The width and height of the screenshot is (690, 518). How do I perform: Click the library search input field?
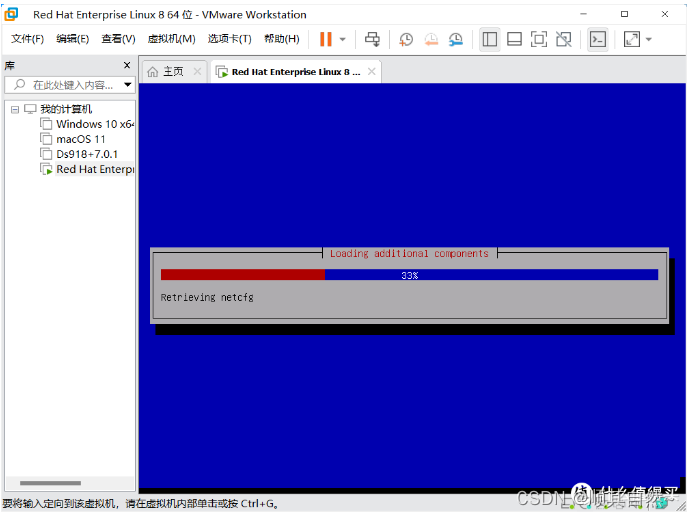[70, 84]
